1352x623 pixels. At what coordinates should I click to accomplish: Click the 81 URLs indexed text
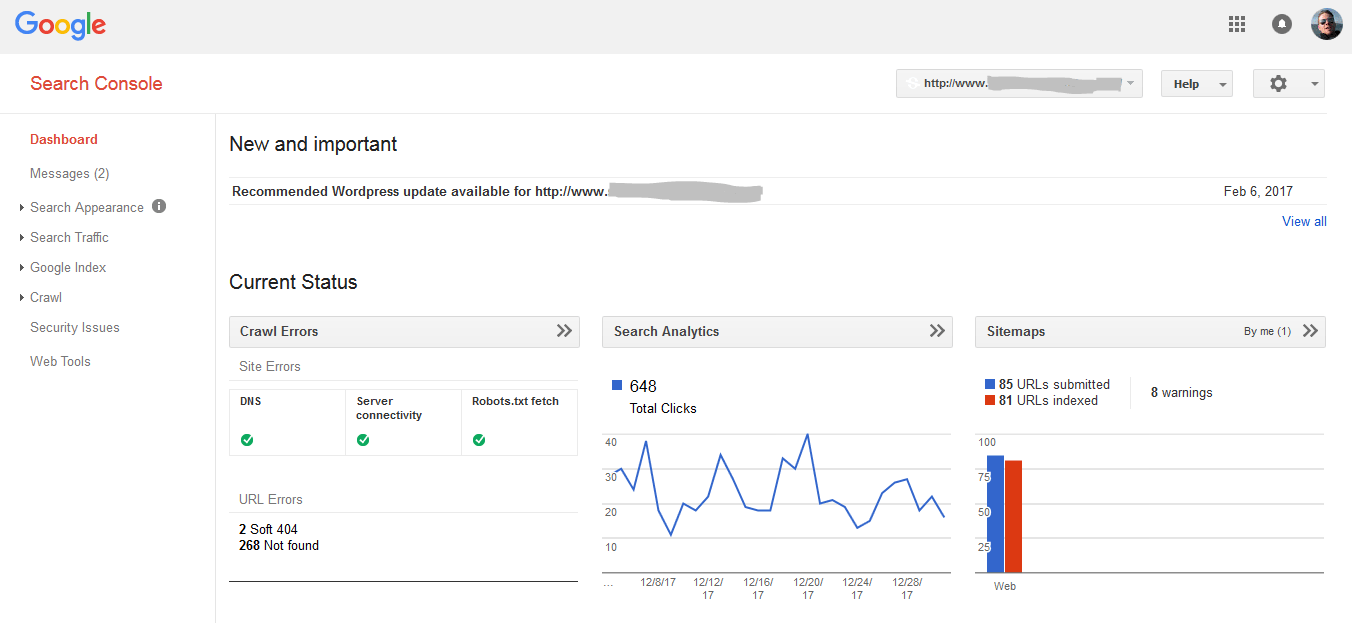click(x=1048, y=400)
